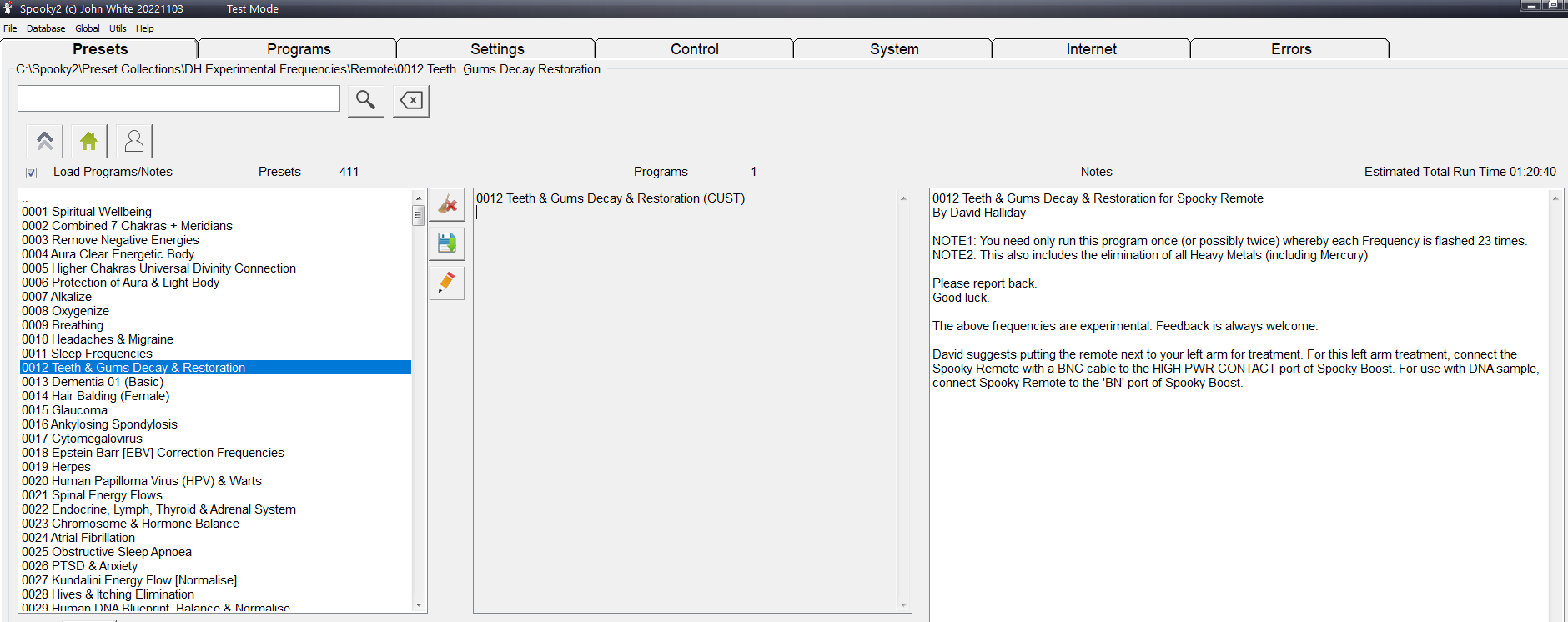Click the green Home folder icon
Screen dimensions: 1568x622
89,141
